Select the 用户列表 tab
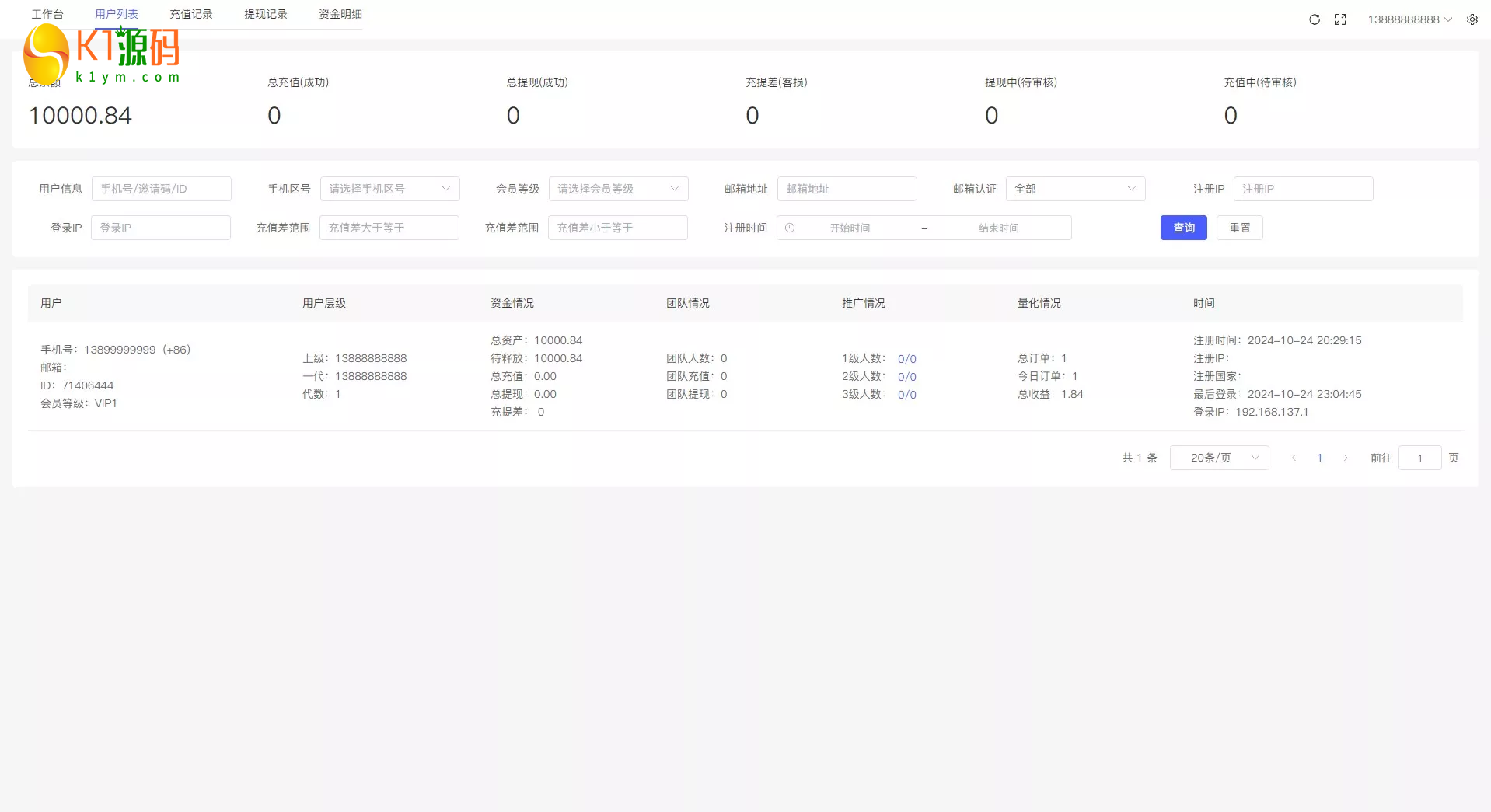 (x=117, y=14)
